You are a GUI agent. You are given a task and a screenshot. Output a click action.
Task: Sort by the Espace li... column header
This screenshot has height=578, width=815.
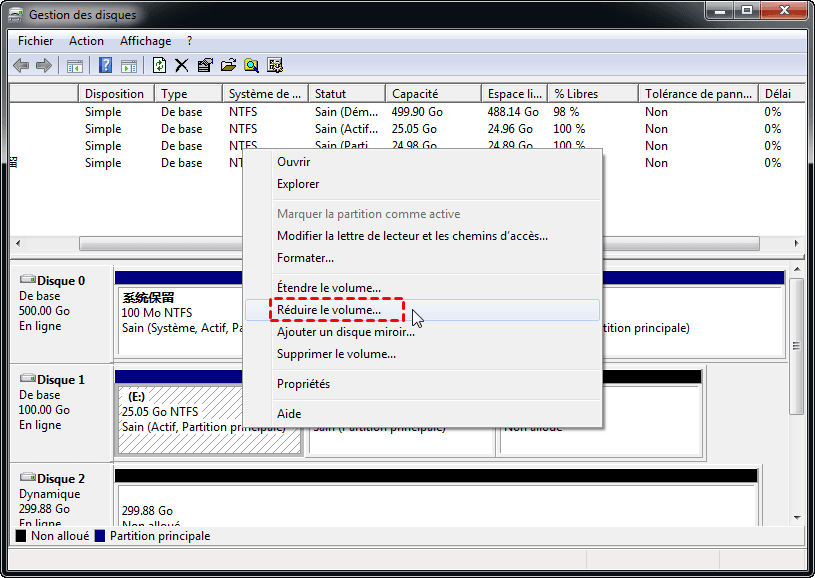(x=515, y=94)
